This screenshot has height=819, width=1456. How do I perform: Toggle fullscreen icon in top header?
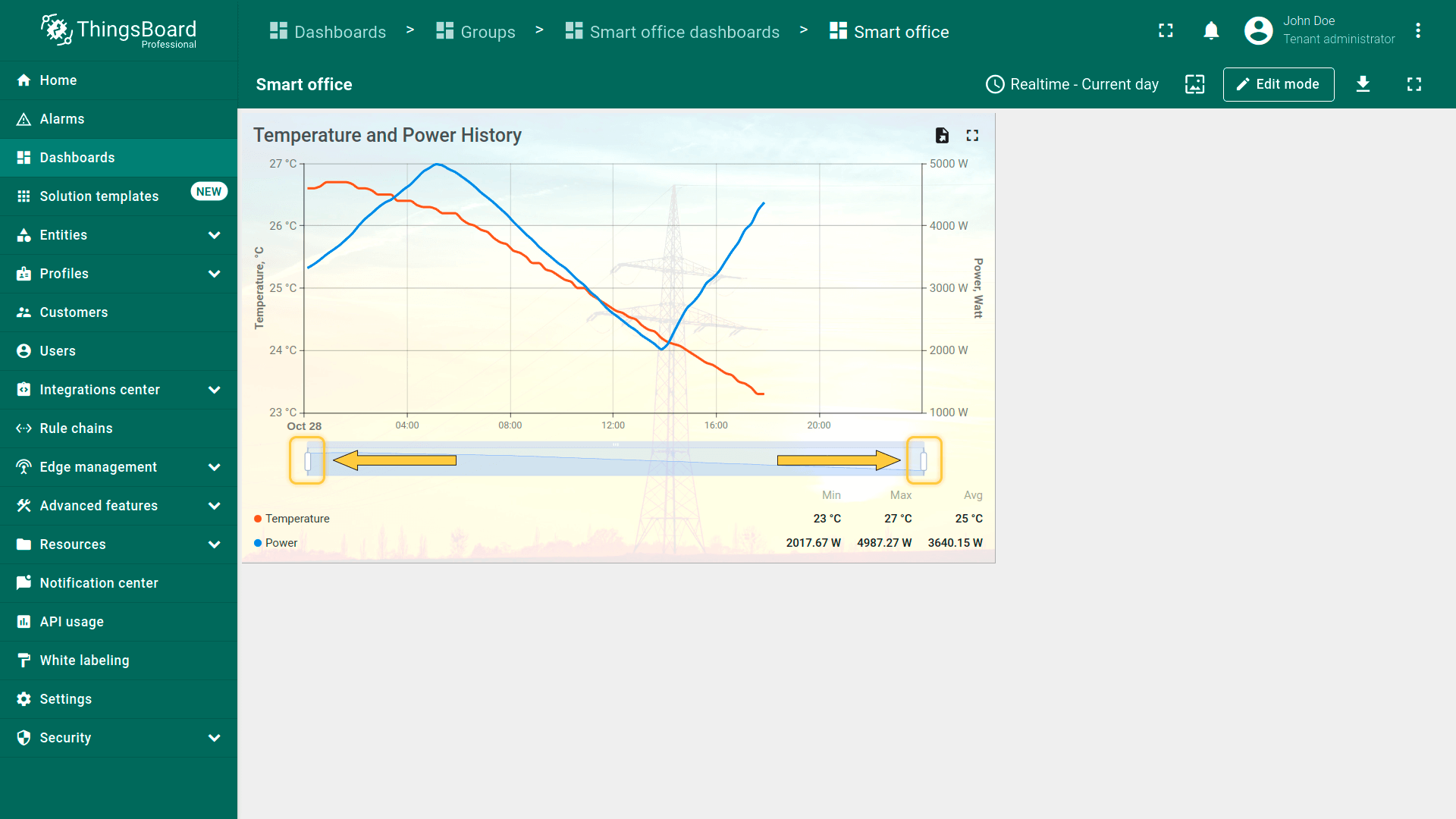pyautogui.click(x=1166, y=31)
